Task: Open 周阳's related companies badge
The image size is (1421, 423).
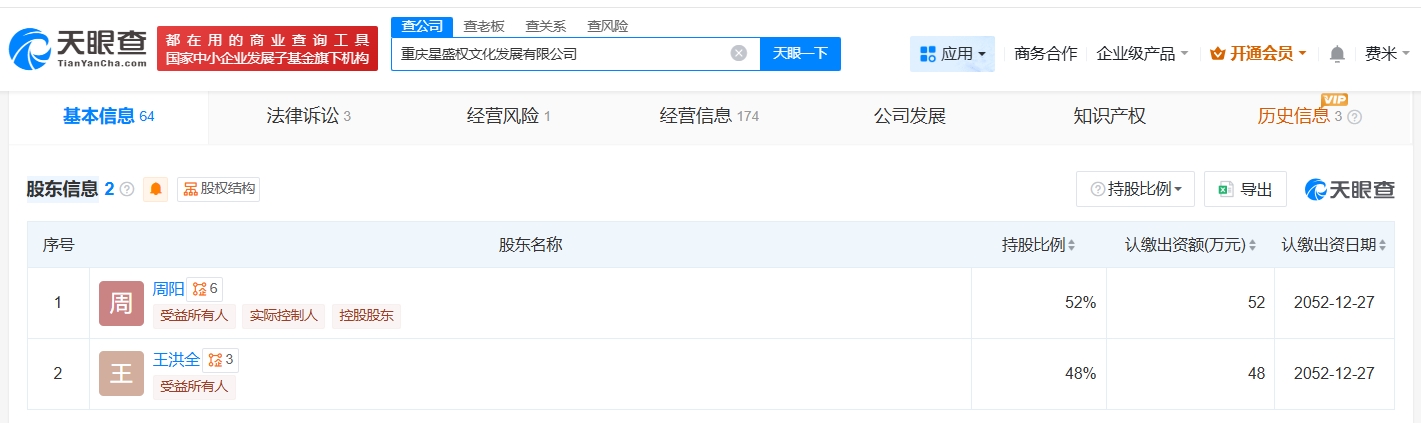Action: coord(205,289)
